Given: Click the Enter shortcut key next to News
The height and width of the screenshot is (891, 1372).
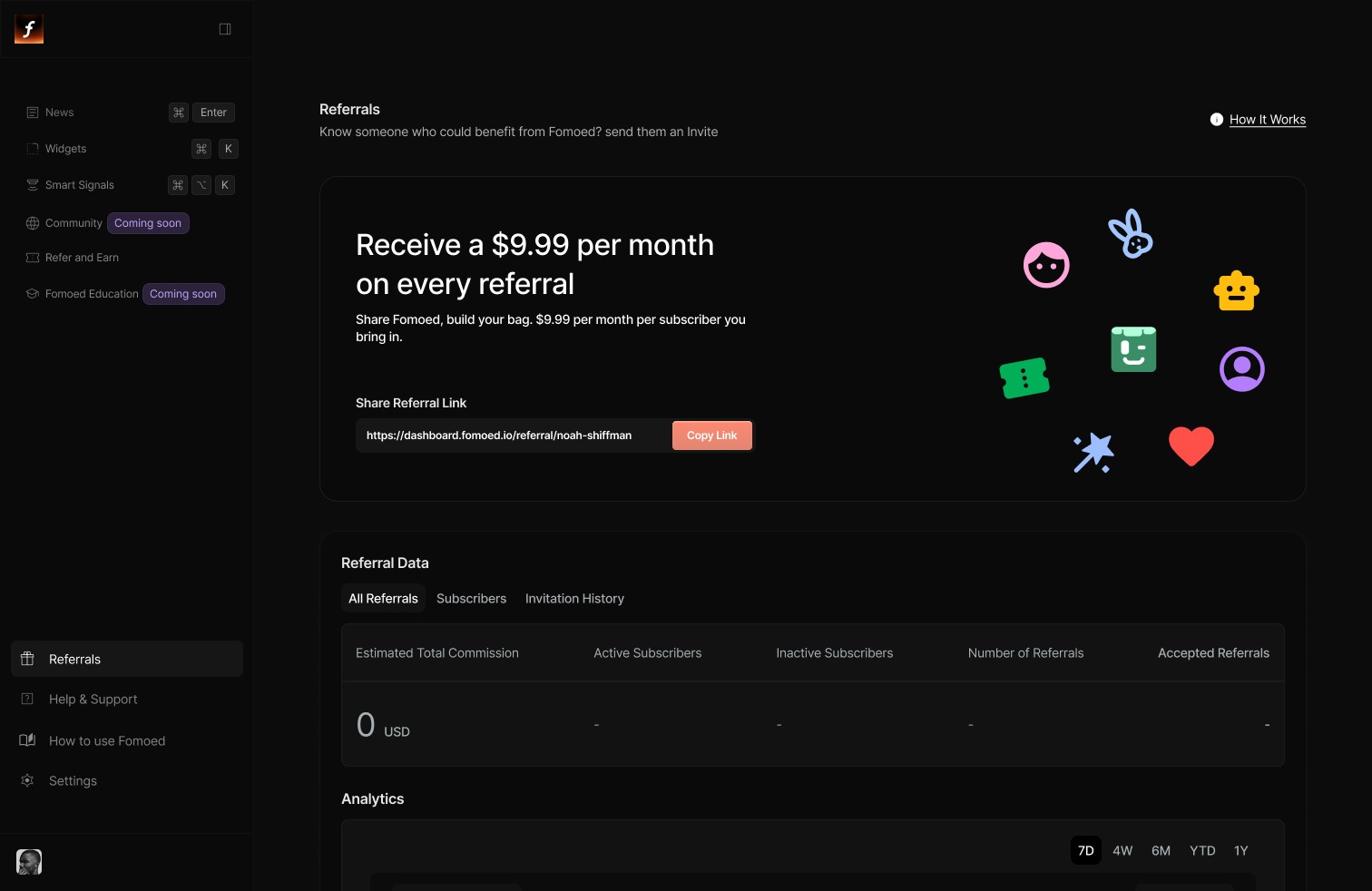Looking at the screenshot, I should pos(213,113).
